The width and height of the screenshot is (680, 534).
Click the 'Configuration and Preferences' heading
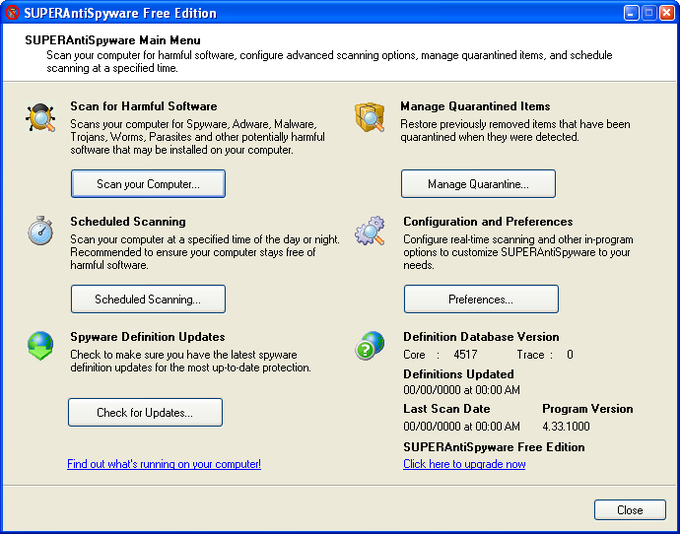click(488, 222)
